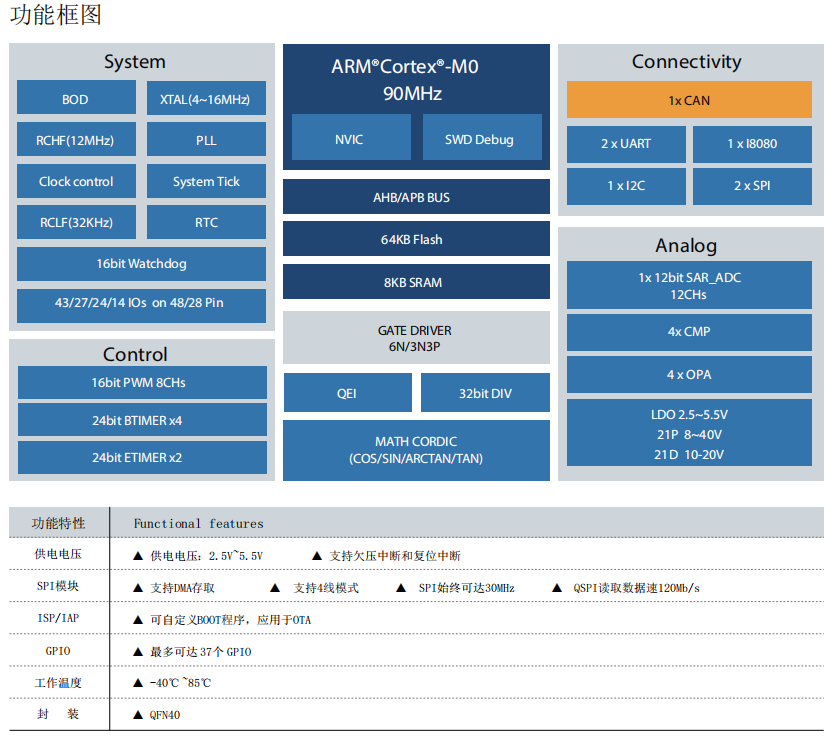Image resolution: width=831 pixels, height=736 pixels.
Task: Click the SWD Debug block
Action: [x=482, y=137]
